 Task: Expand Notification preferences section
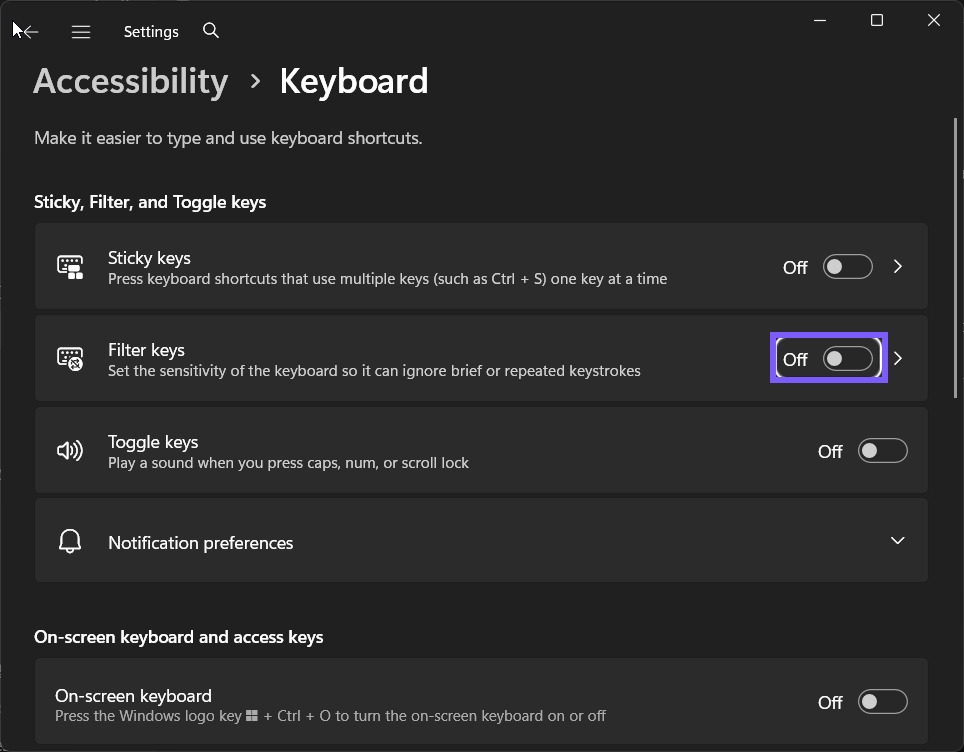pyautogui.click(x=898, y=540)
